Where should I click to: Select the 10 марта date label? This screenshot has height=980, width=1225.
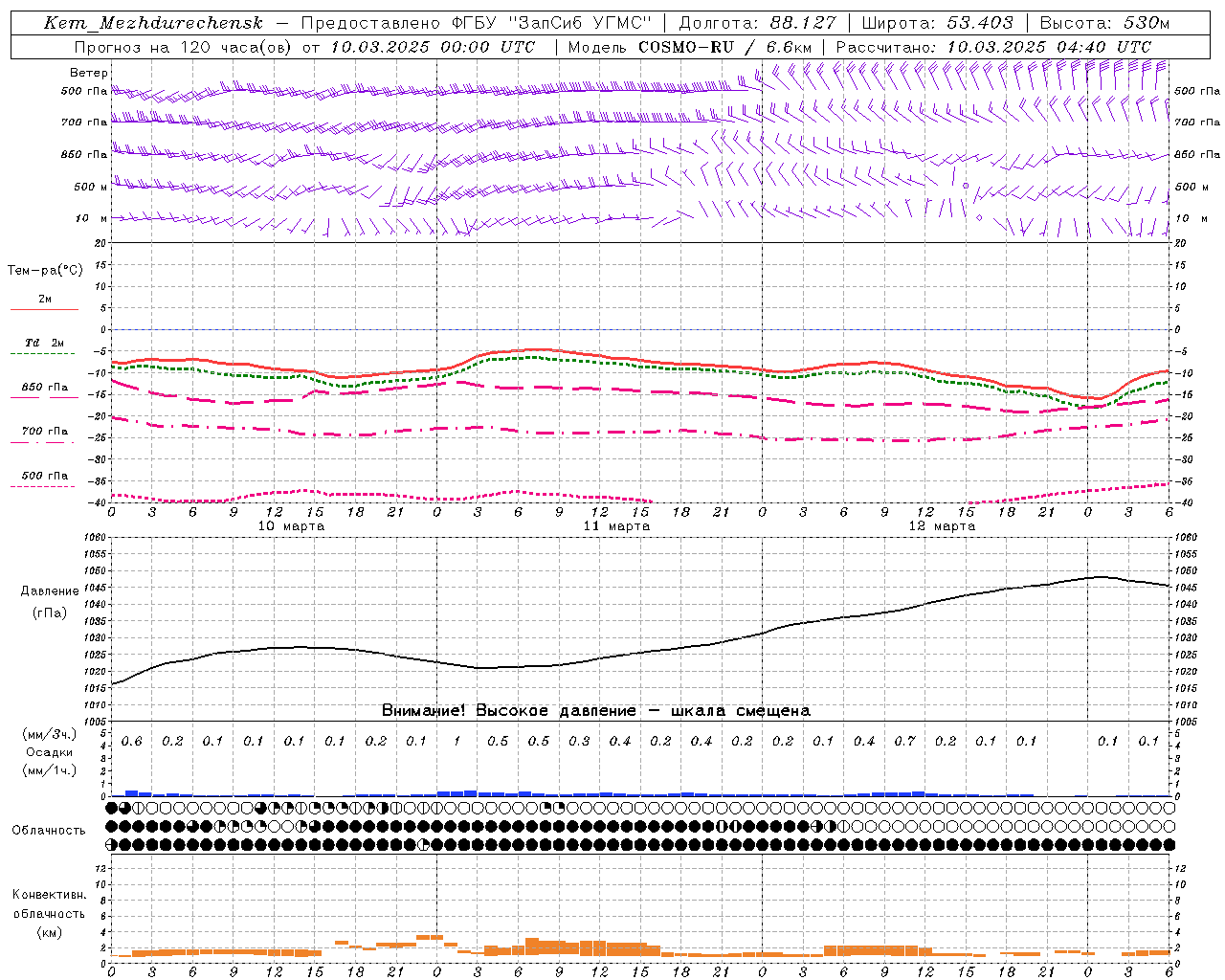tap(292, 526)
